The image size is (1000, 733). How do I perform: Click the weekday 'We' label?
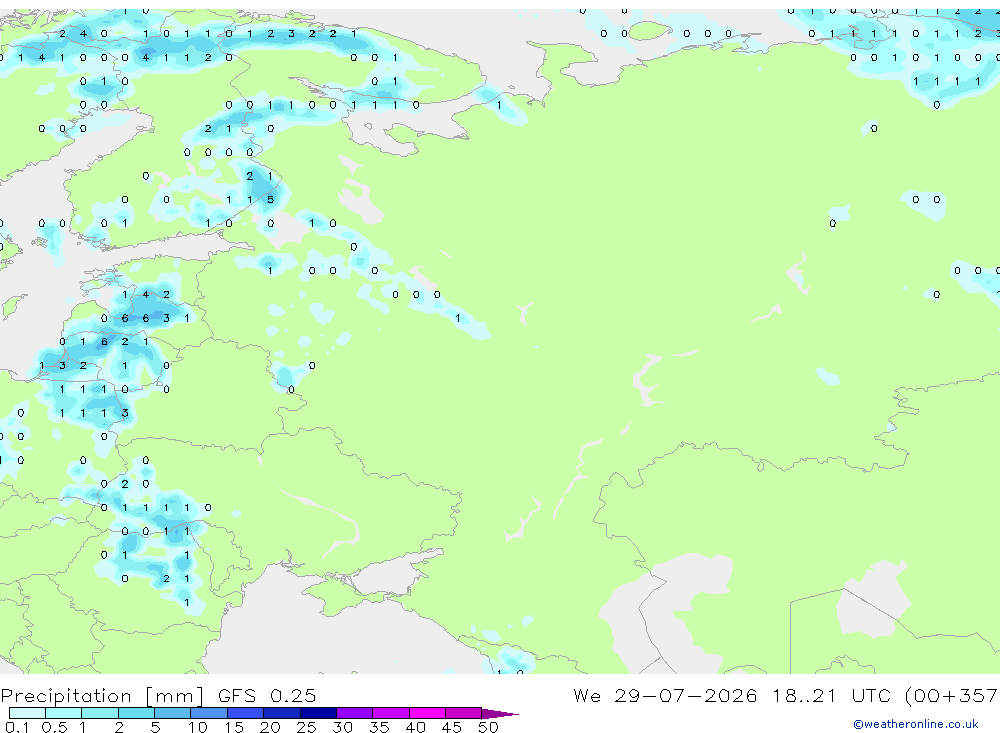click(x=587, y=695)
